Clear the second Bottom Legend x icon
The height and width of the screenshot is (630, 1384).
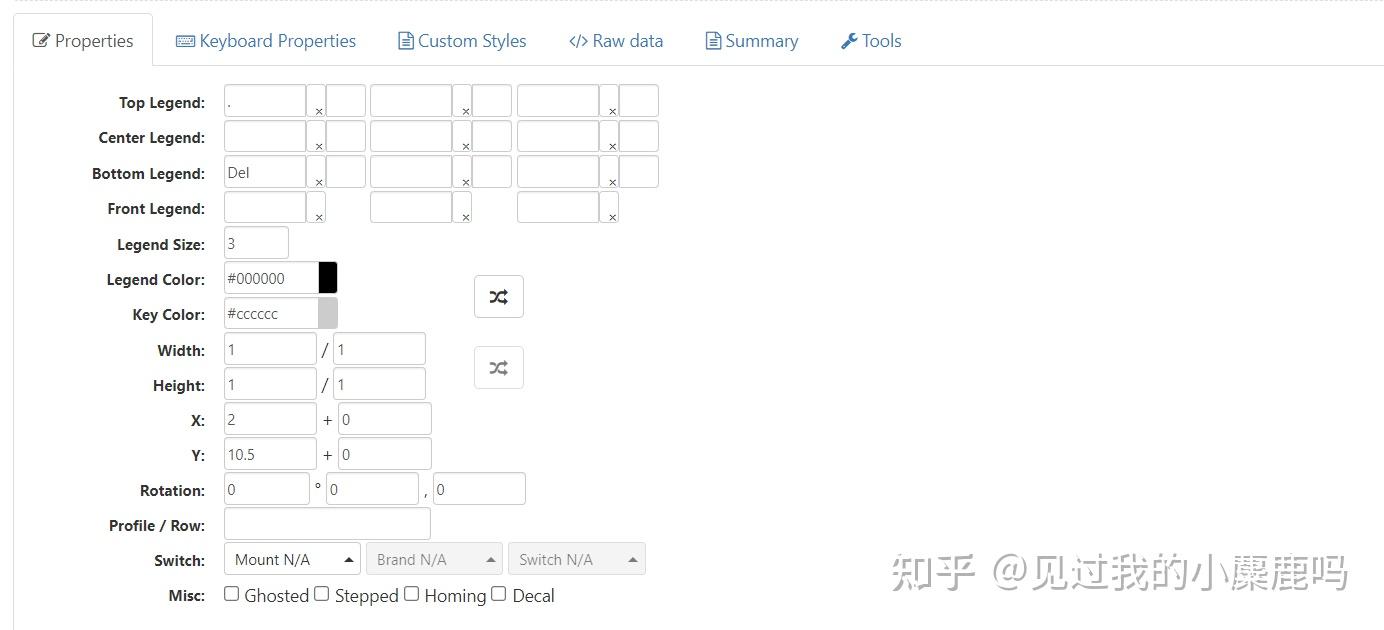(465, 181)
